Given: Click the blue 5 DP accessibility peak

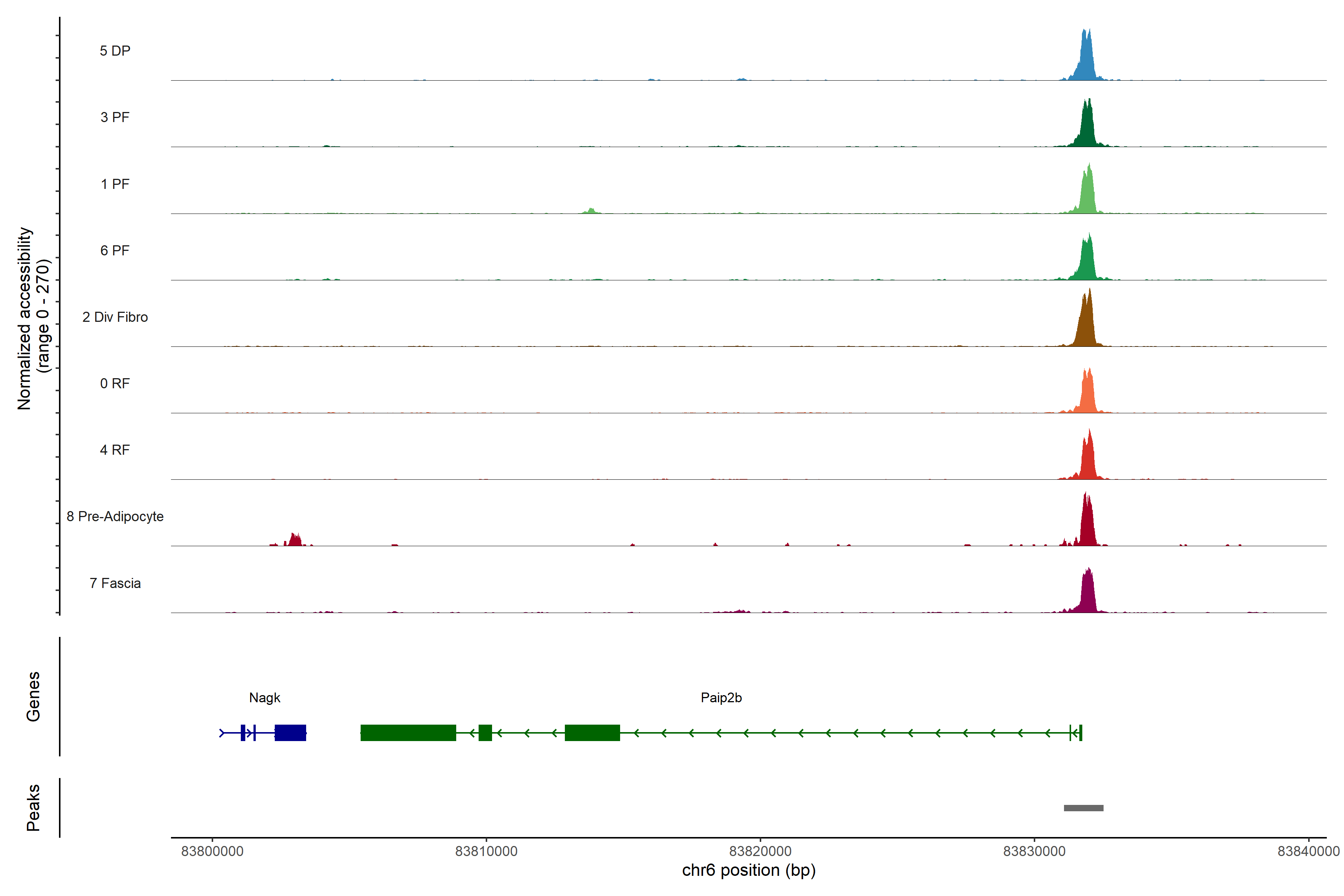Looking at the screenshot, I should coord(1086,60).
